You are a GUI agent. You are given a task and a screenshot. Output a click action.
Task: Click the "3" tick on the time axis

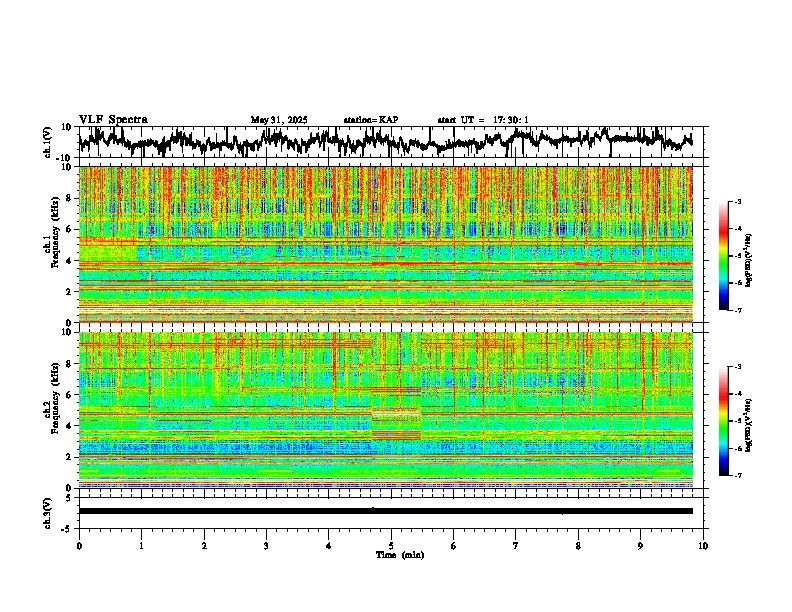click(266, 546)
